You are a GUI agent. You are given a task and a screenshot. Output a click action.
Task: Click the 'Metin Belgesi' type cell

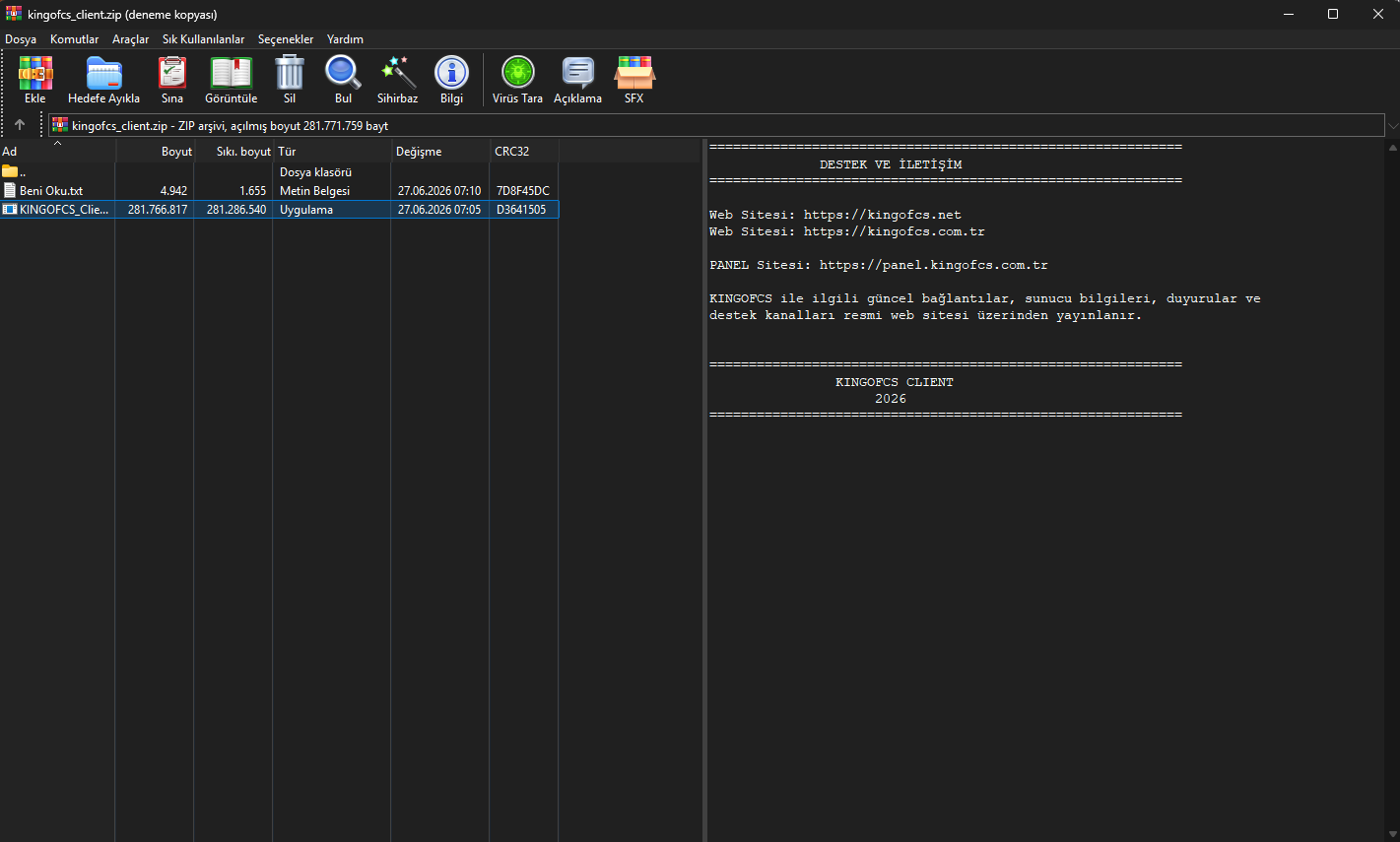tap(315, 191)
